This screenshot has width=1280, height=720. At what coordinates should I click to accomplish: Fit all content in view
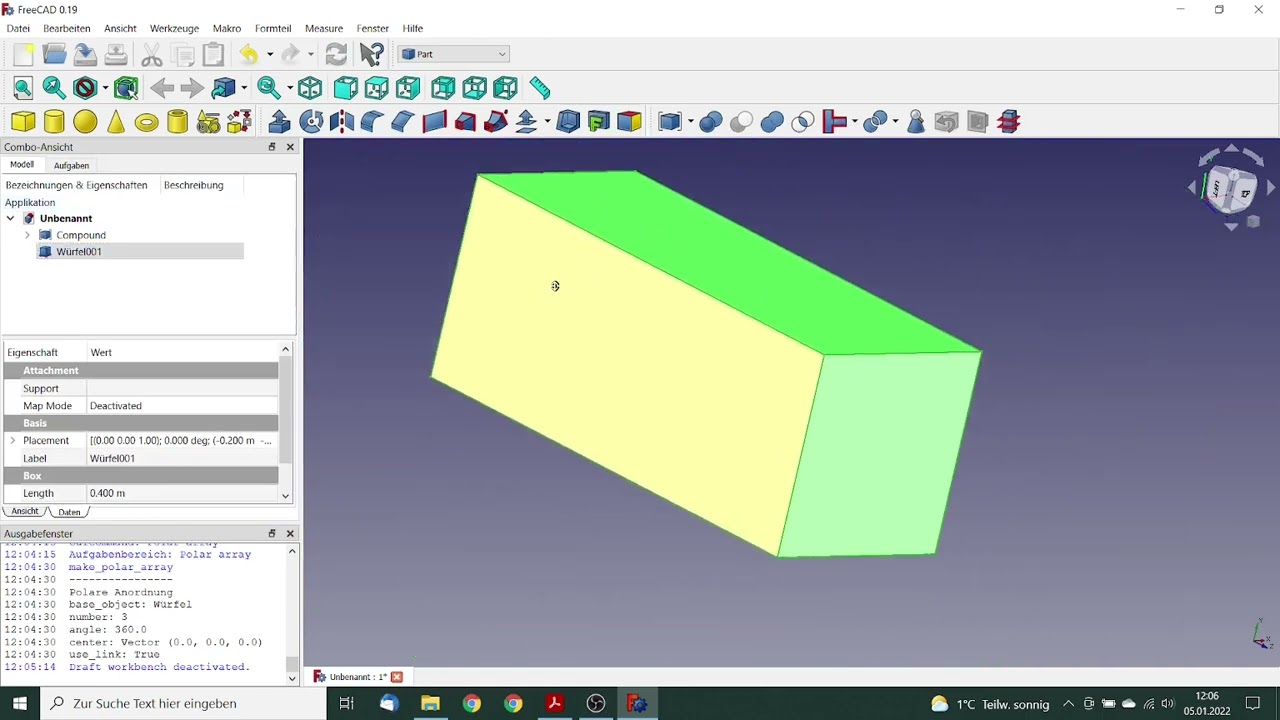[23, 88]
